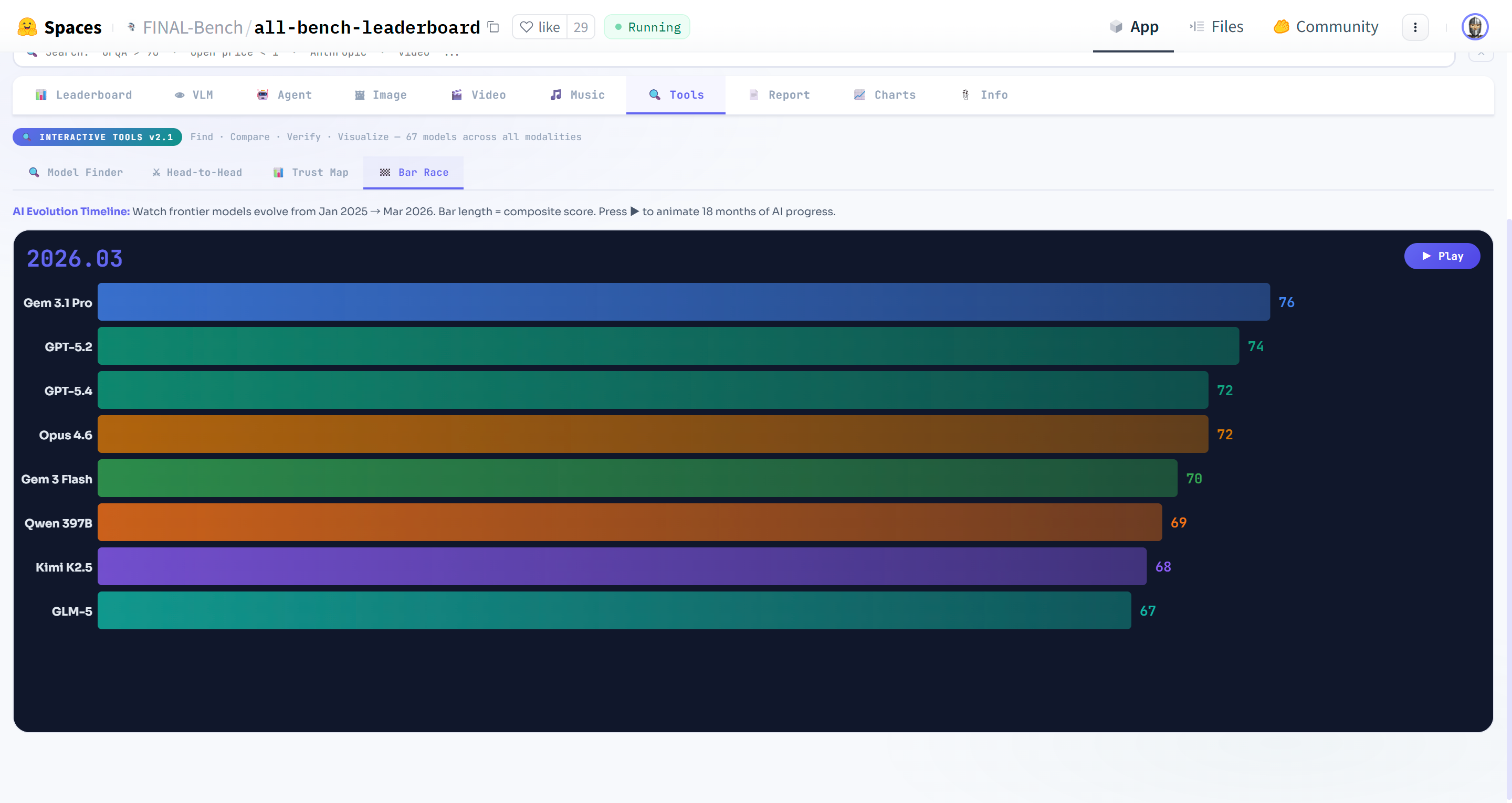Open the three-dot options menu

[1414, 27]
